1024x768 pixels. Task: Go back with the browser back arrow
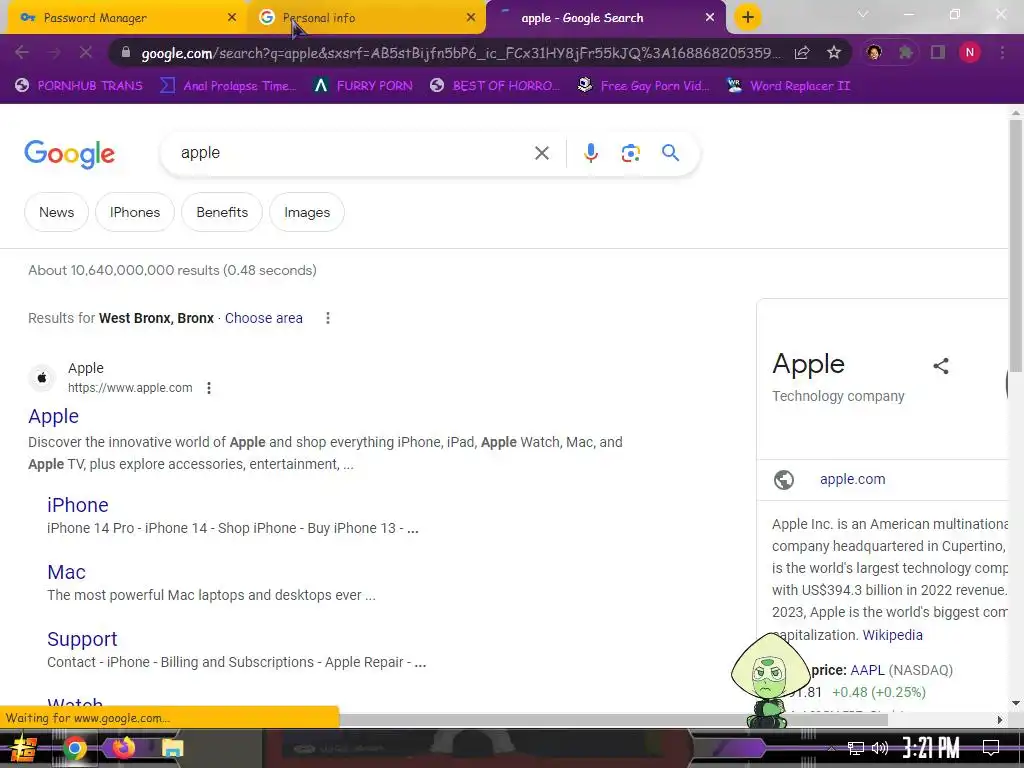22,53
